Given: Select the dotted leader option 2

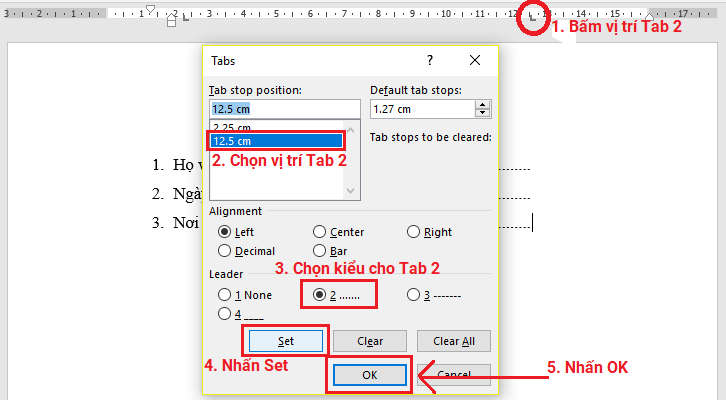Looking at the screenshot, I should tap(320, 295).
